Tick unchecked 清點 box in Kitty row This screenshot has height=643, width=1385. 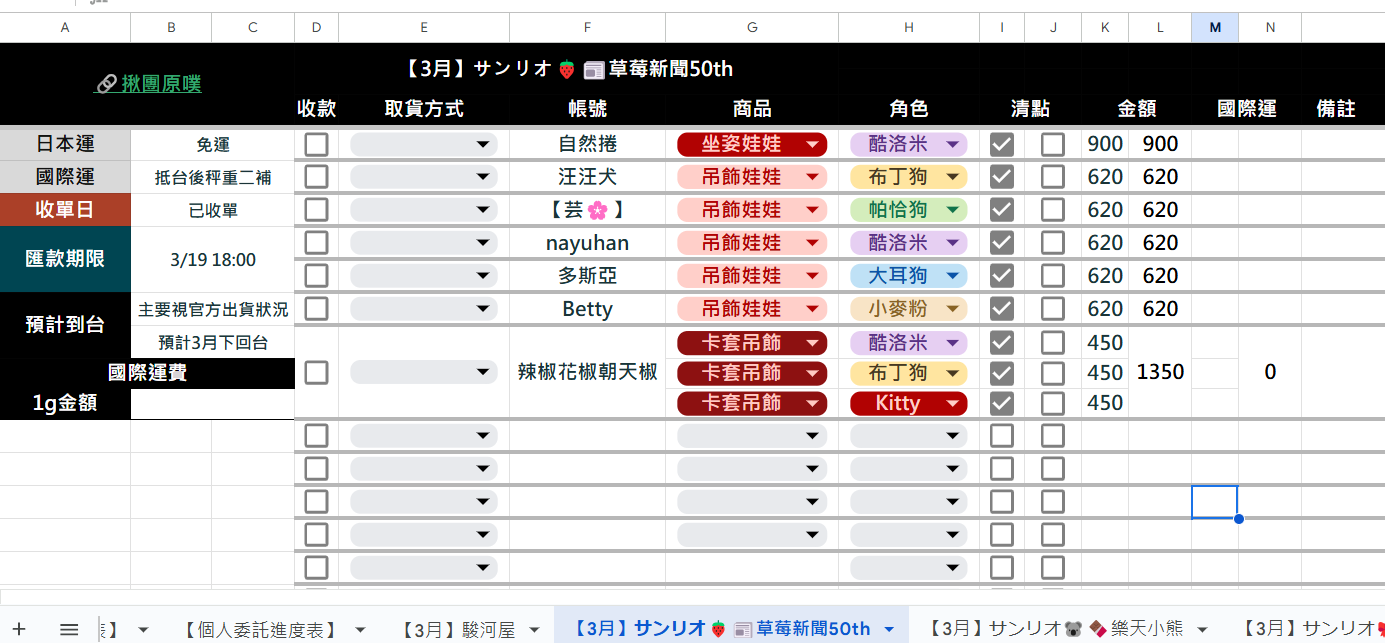(1052, 403)
